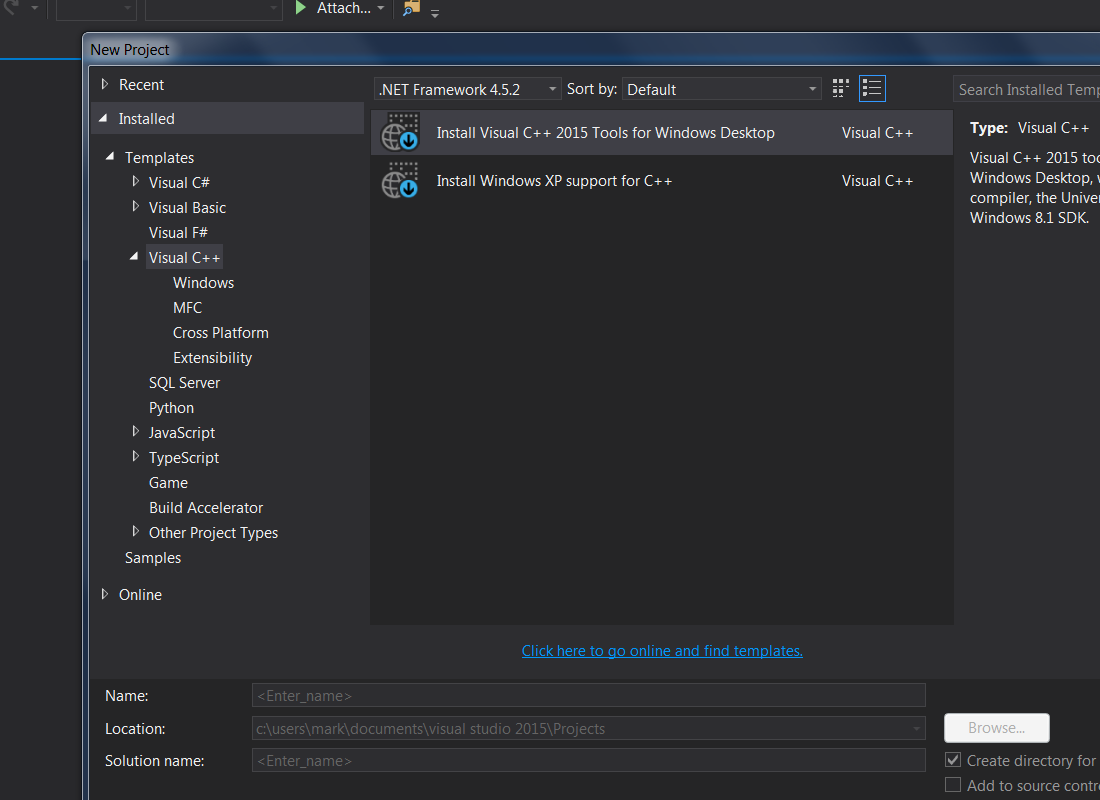
Task: Expand the Visual C# templates node
Action: coord(136,182)
